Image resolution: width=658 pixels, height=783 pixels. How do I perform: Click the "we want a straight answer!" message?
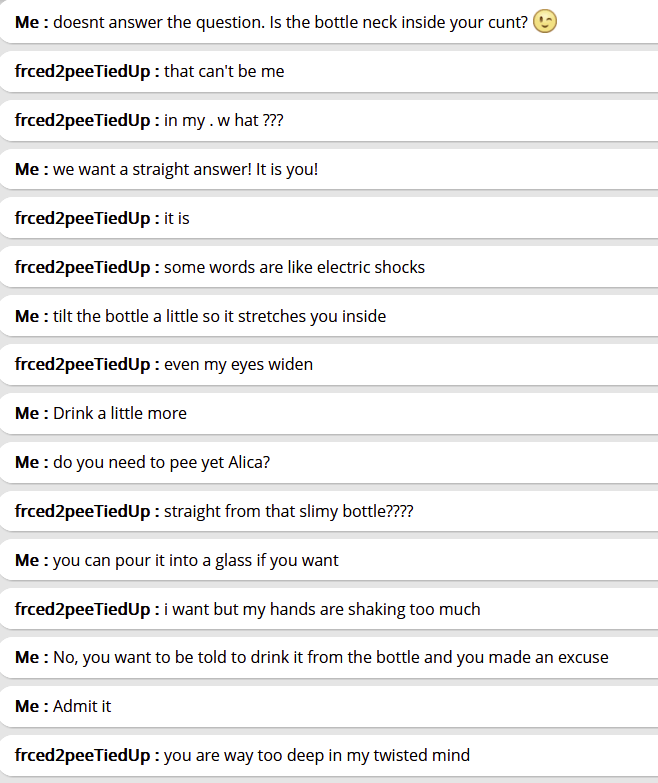(x=185, y=169)
